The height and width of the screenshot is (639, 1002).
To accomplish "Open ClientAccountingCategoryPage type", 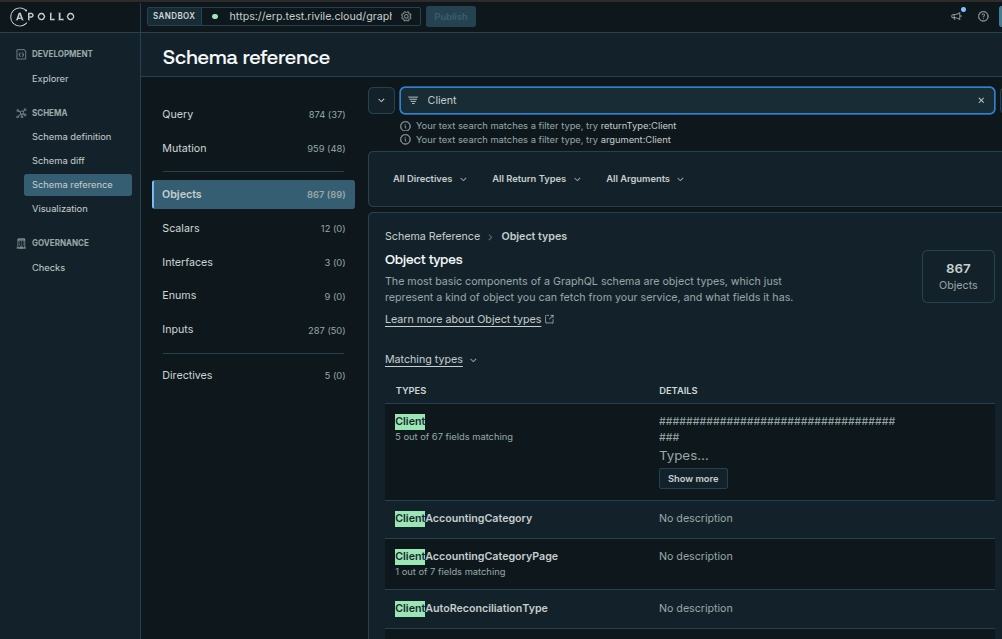I will [x=476, y=556].
